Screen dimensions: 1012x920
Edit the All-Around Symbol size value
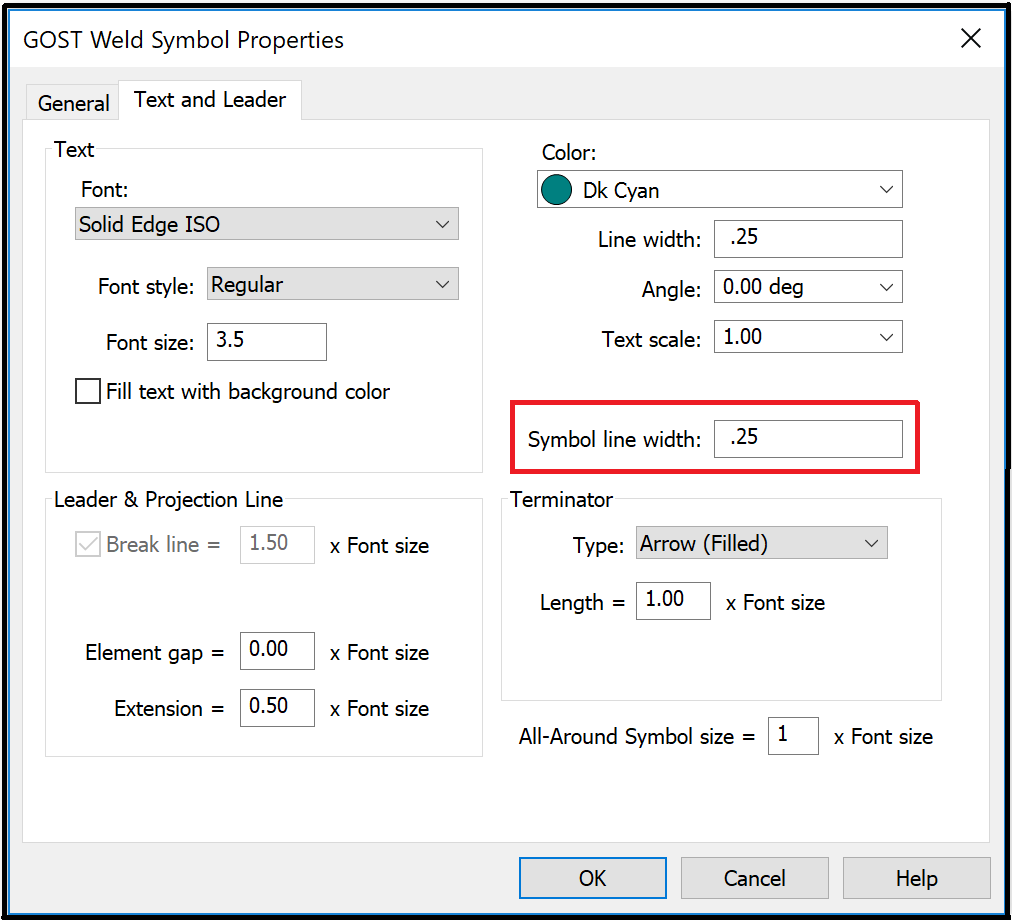click(793, 736)
